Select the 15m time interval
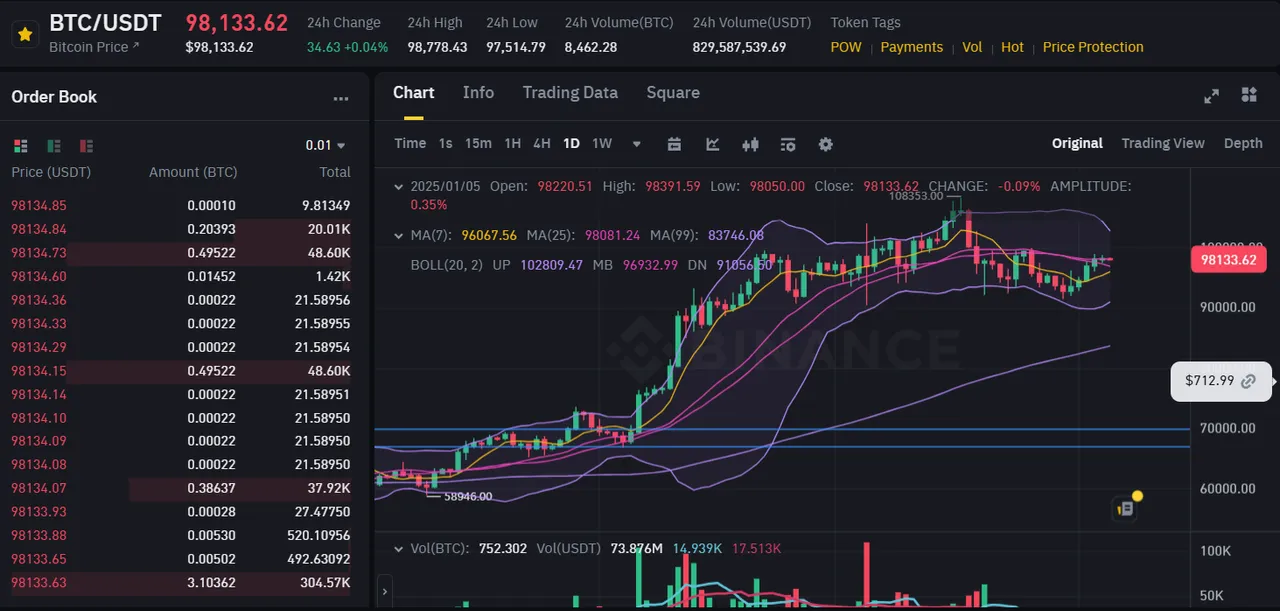The width and height of the screenshot is (1280, 611). (478, 144)
